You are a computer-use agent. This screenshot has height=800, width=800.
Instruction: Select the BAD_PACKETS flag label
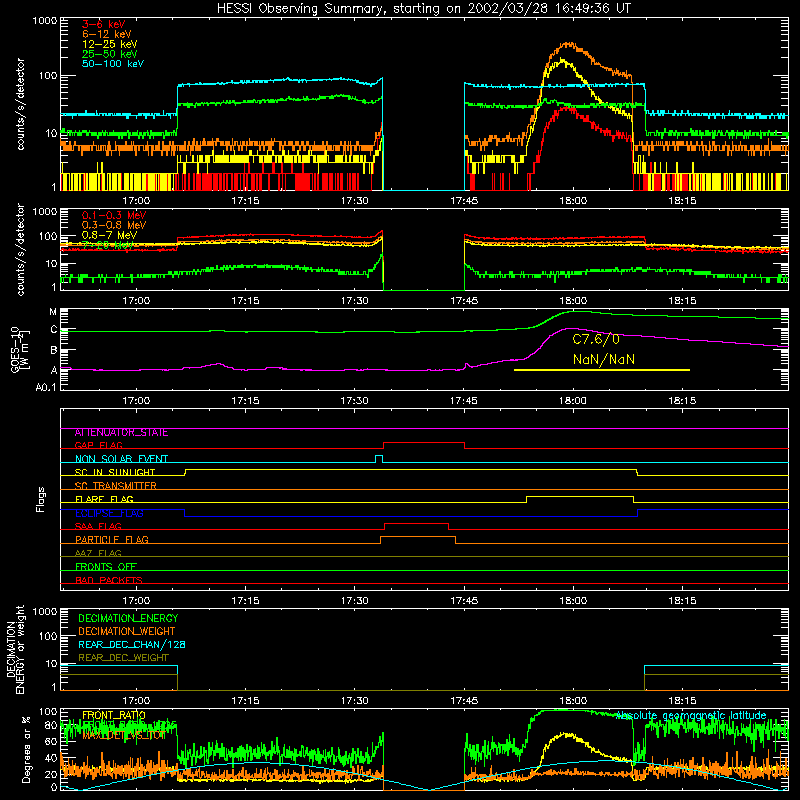tap(109, 581)
